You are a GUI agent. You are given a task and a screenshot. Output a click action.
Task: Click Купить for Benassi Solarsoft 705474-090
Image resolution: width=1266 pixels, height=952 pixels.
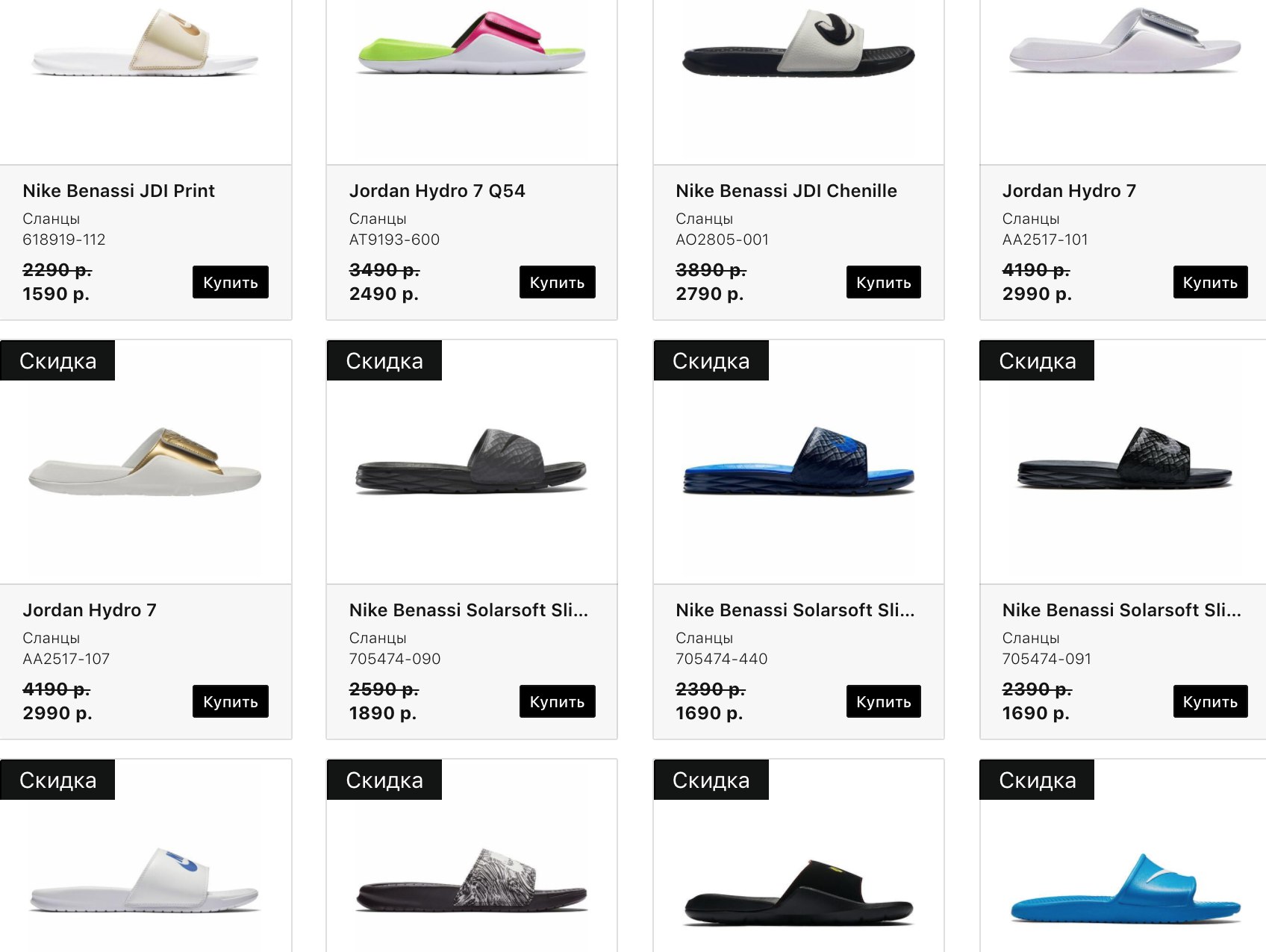coord(557,701)
